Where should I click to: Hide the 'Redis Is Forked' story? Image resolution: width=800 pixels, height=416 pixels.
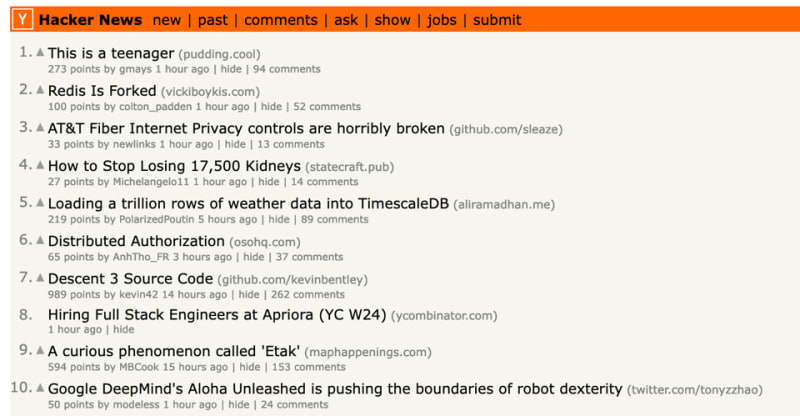(x=270, y=107)
